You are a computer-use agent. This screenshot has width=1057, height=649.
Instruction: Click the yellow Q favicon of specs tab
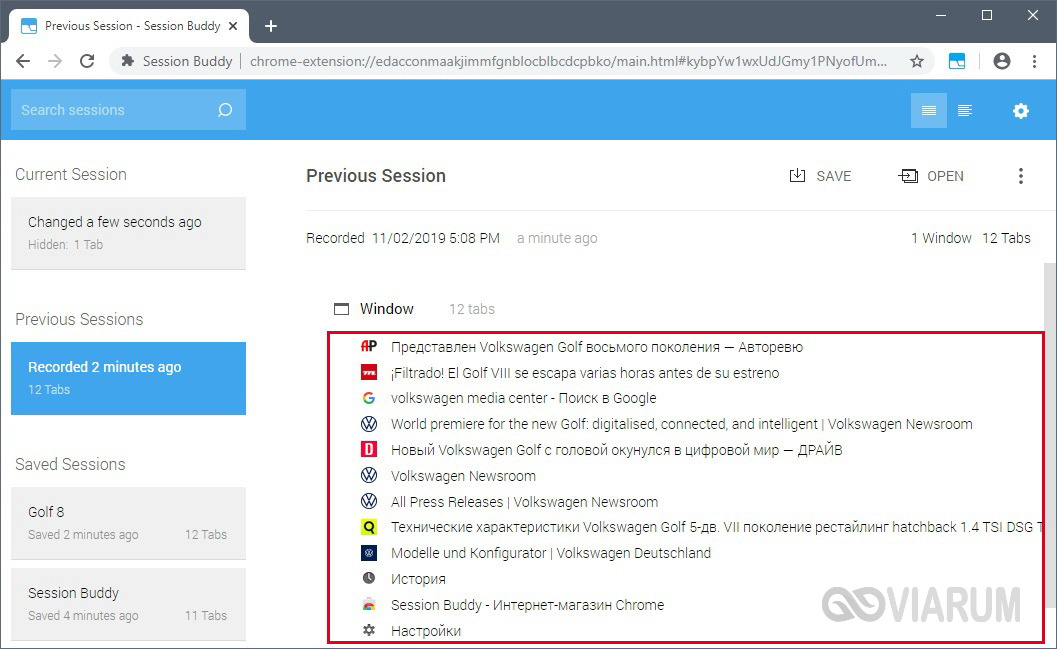tap(369, 527)
